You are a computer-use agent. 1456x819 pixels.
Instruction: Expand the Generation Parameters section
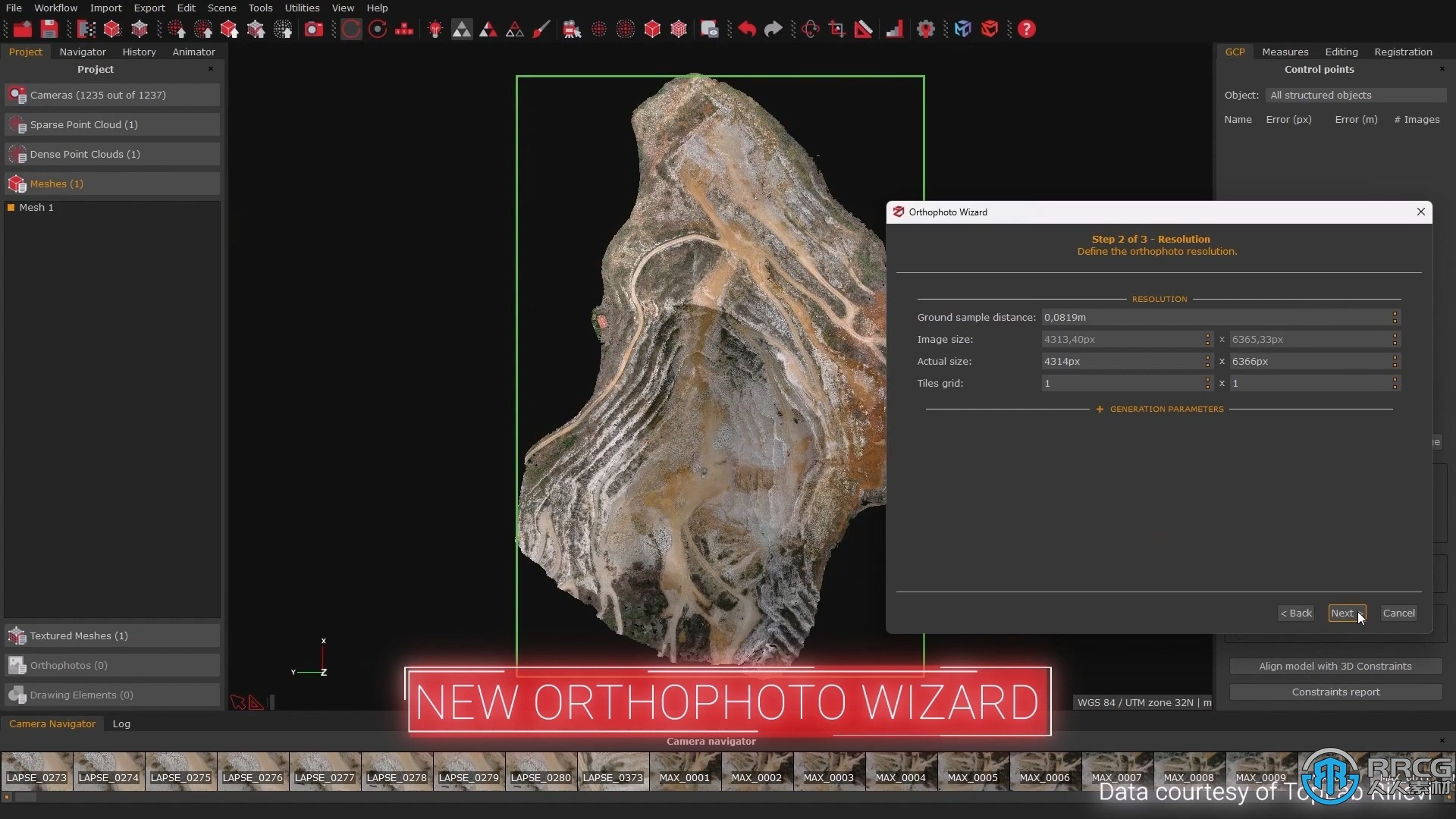[1159, 408]
